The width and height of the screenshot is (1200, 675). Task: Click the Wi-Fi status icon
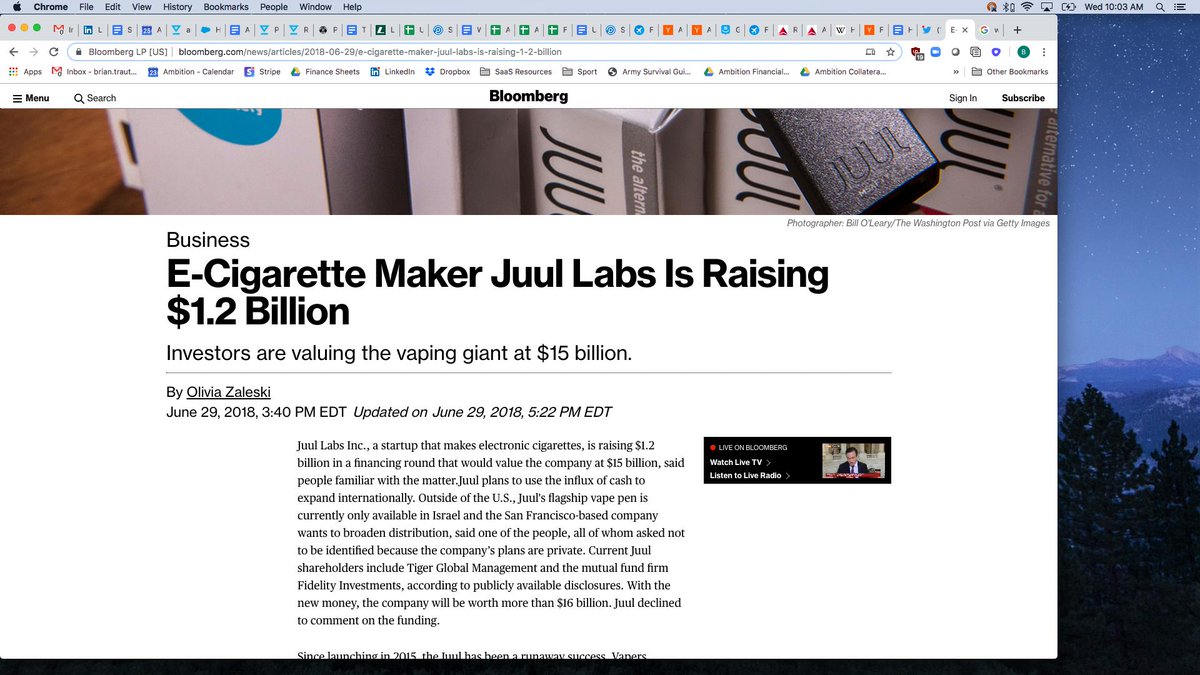click(x=1027, y=7)
